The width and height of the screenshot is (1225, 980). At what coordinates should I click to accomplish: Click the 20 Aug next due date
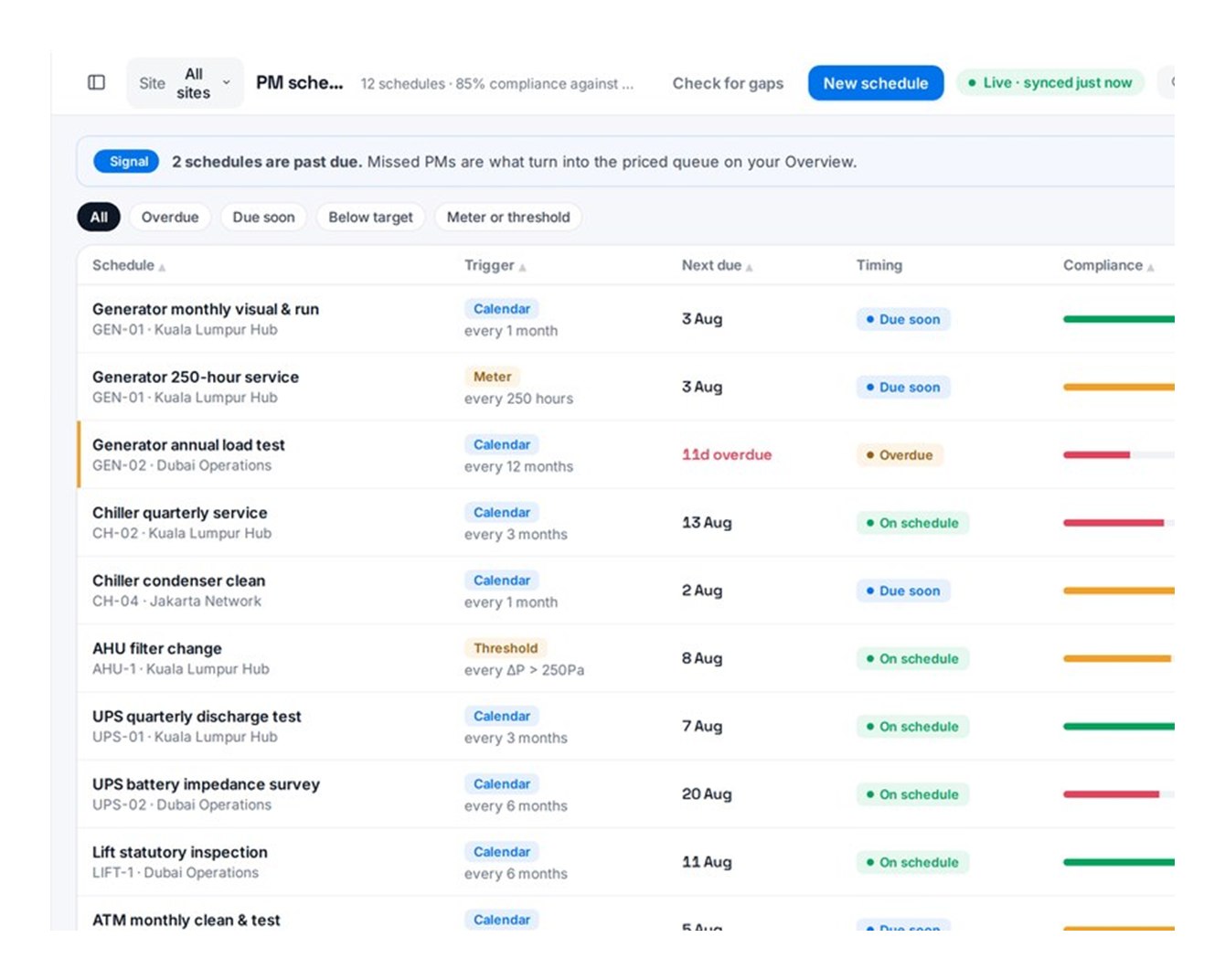pos(707,794)
